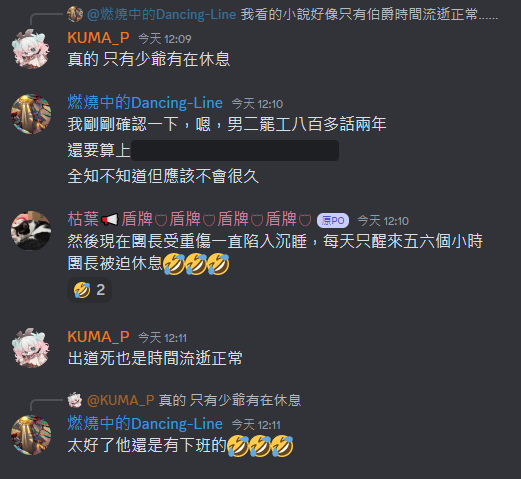The image size is (521, 479).
Task: Click KUMA_P's avatar at 12:09 message
Action: pyautogui.click(x=31, y=49)
